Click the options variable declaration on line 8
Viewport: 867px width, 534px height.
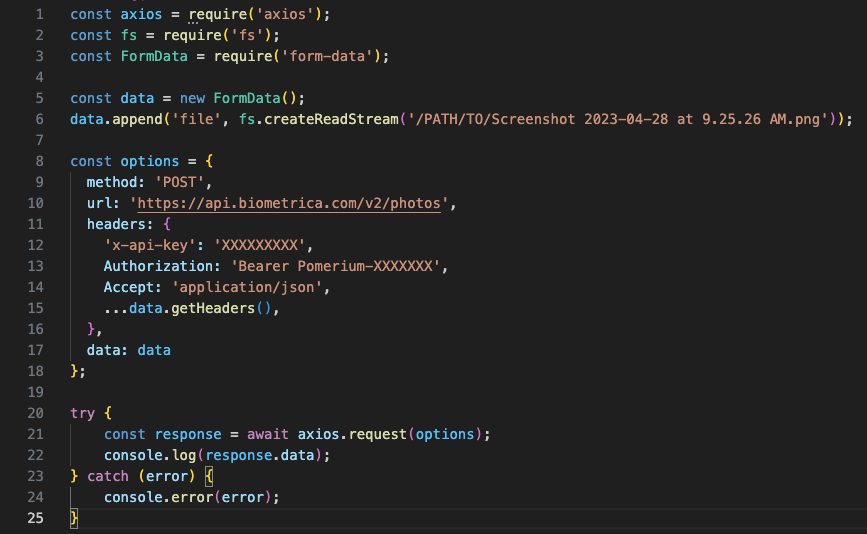coord(149,161)
